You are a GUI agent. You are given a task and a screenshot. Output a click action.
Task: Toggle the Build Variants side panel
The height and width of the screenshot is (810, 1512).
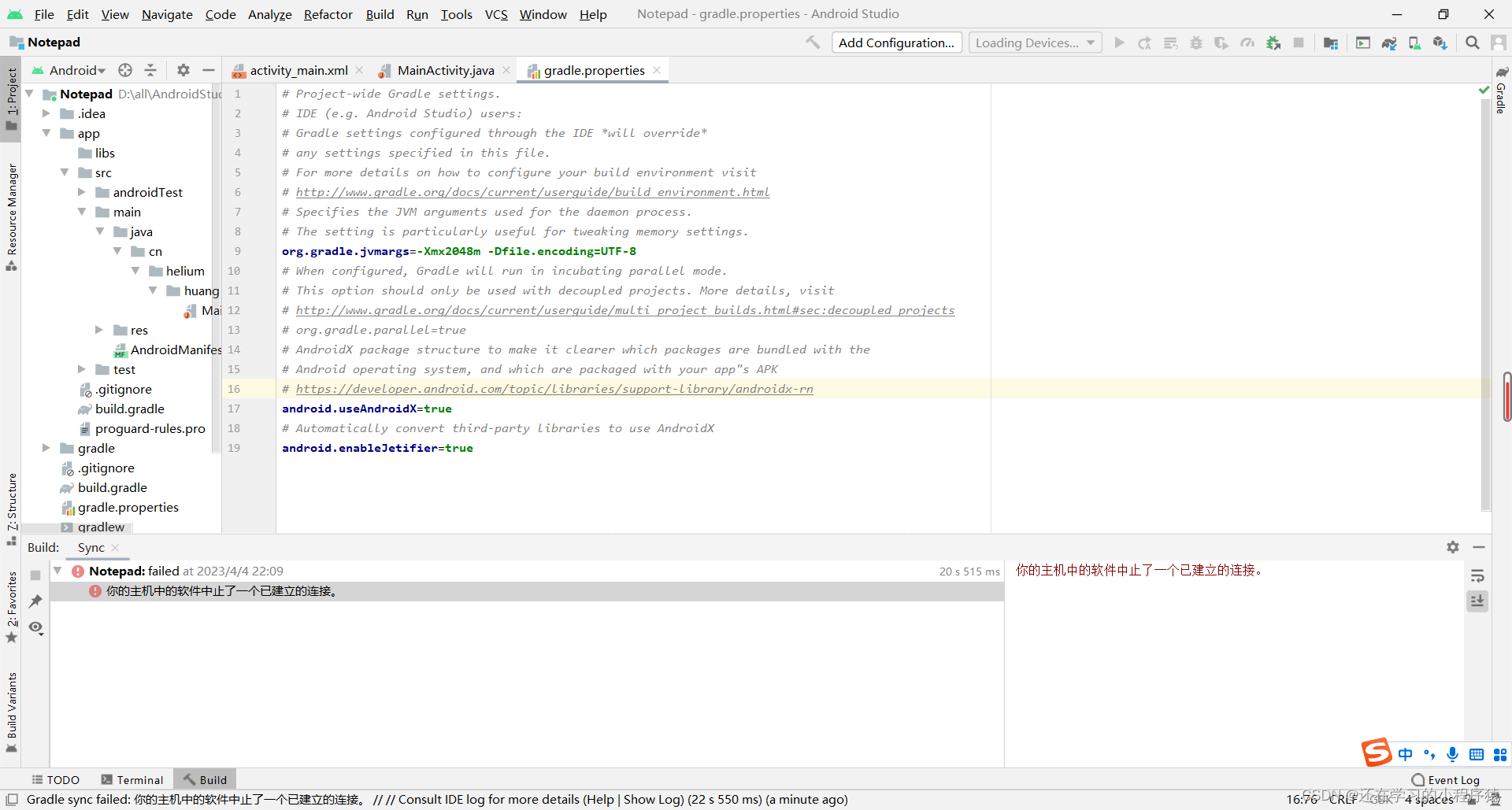click(x=11, y=712)
